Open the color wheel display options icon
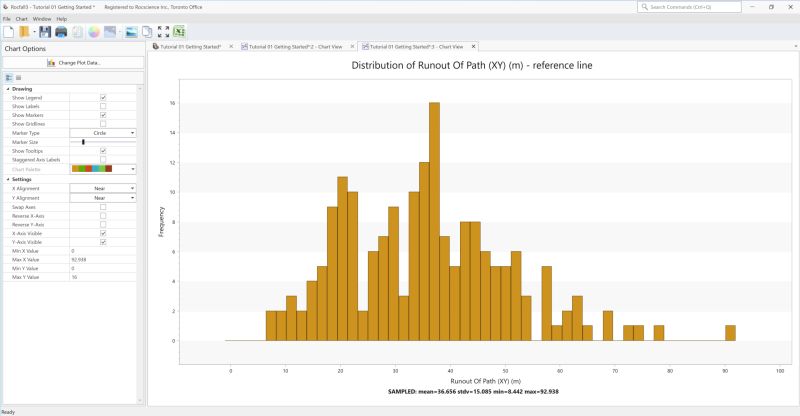This screenshot has width=800, height=416. (94, 32)
